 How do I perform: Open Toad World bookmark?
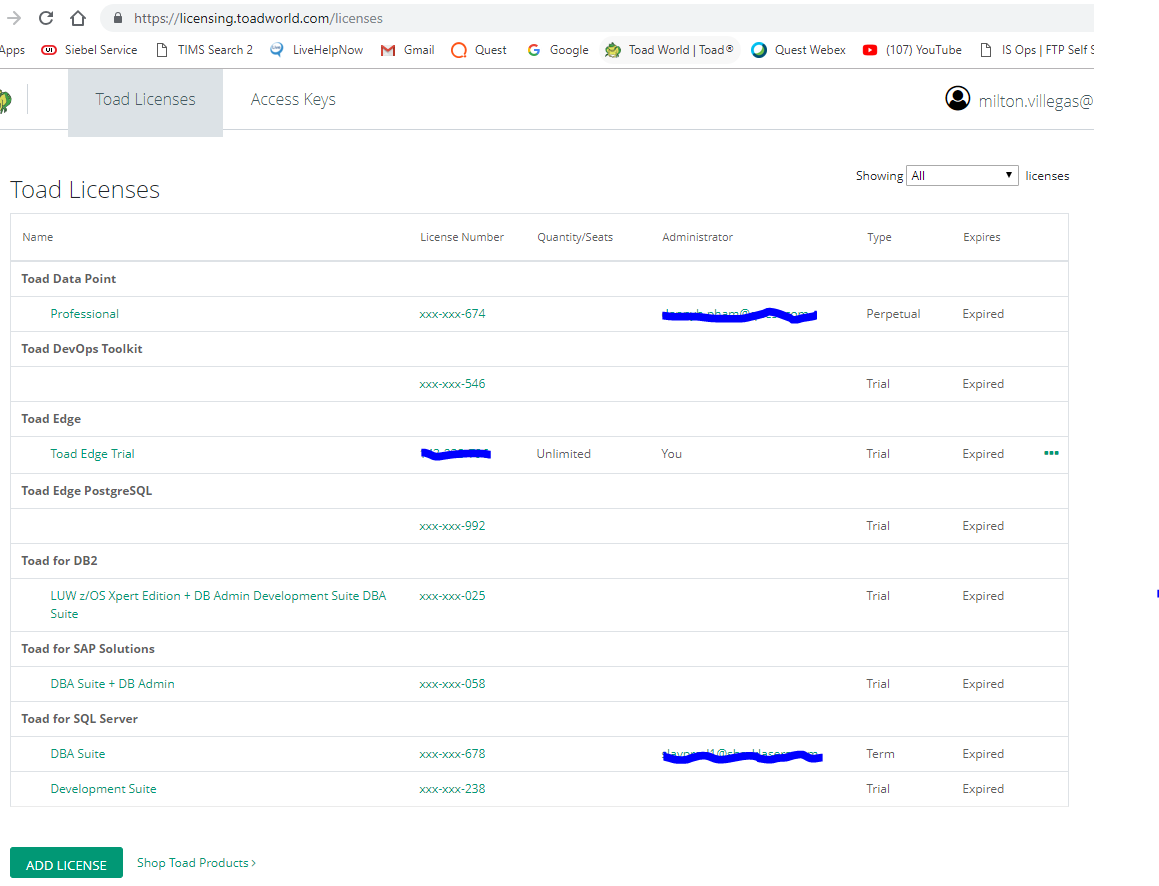click(669, 50)
